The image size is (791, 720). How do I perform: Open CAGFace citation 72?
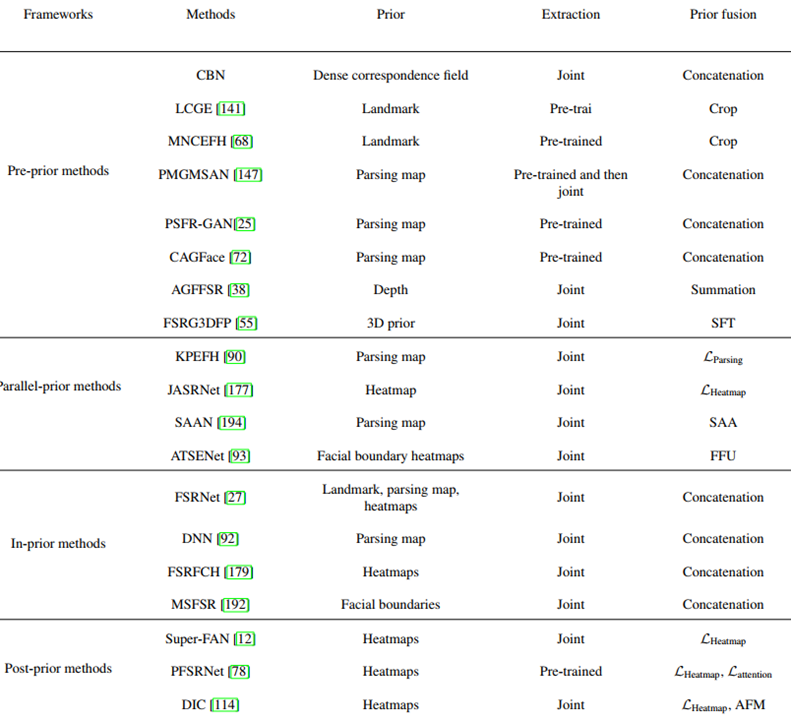pos(240,257)
